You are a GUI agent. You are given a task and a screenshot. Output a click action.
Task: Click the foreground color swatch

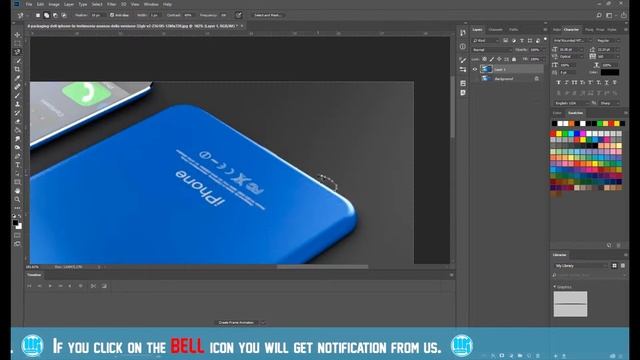point(16,222)
